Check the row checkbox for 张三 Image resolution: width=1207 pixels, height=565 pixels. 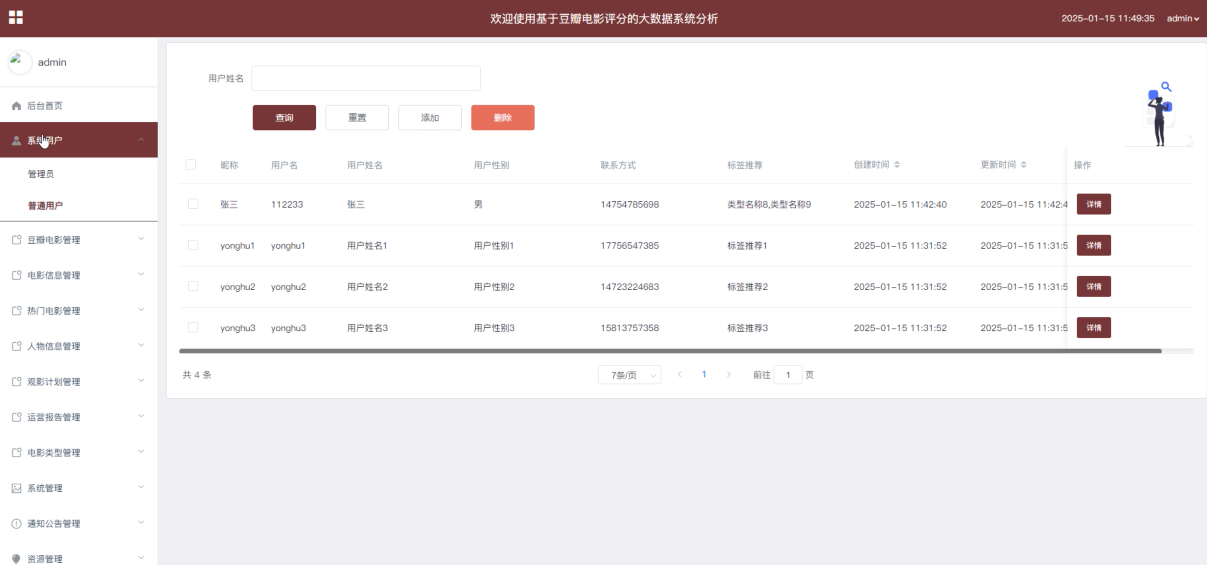coord(193,204)
